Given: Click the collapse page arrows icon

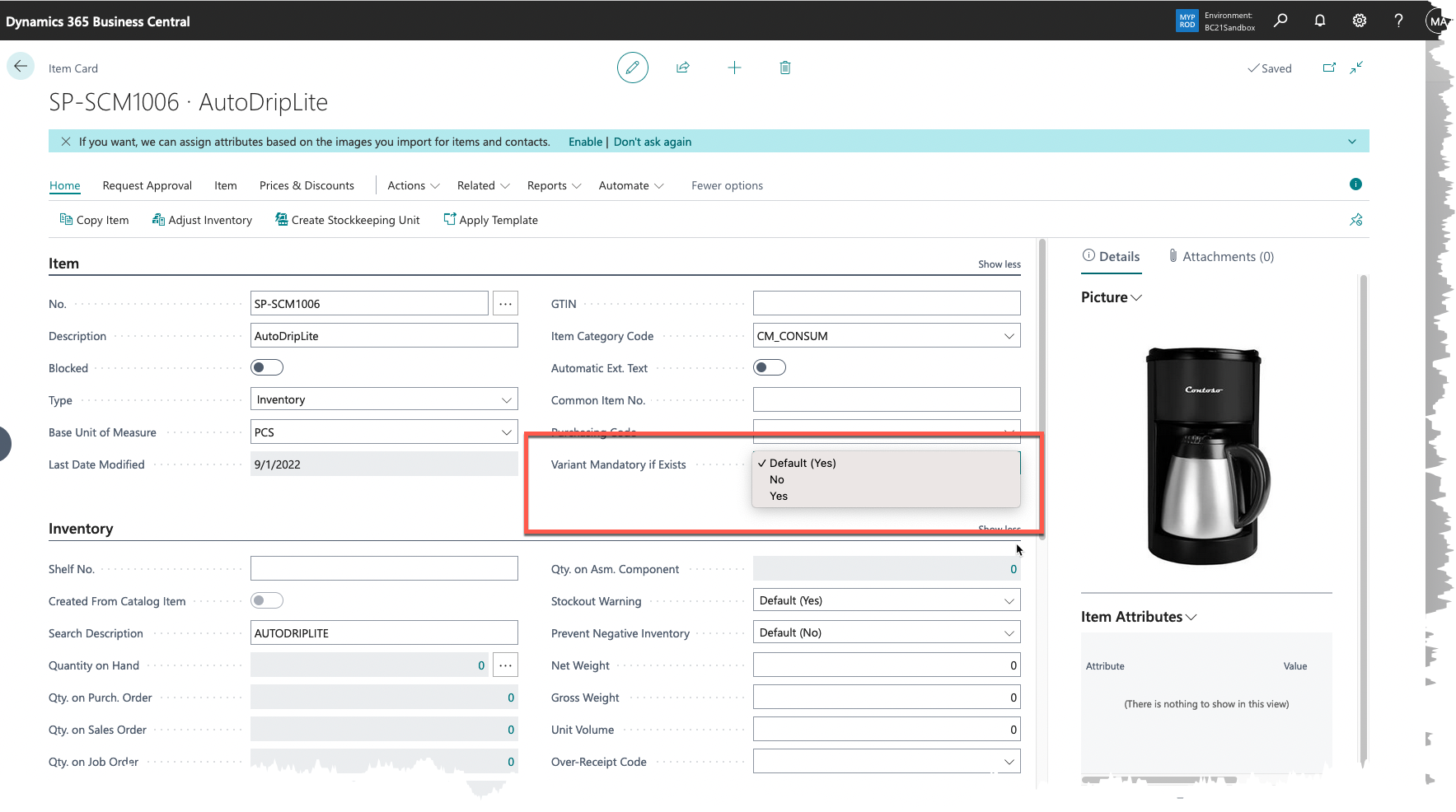Looking at the screenshot, I should (1356, 68).
